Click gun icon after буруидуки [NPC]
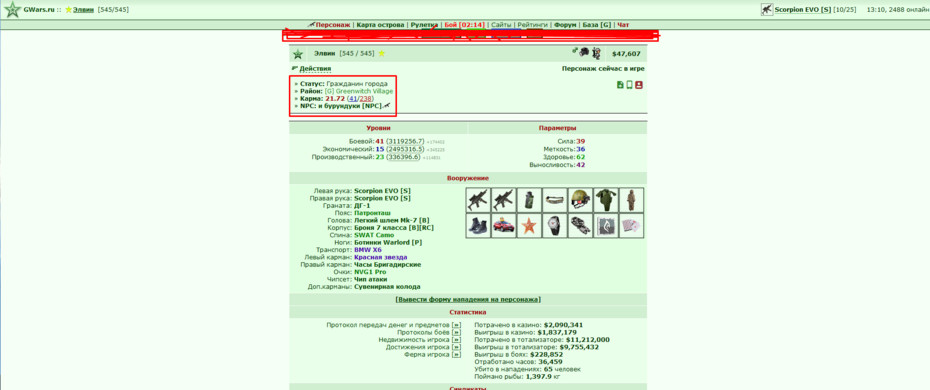930x390 pixels. (387, 106)
